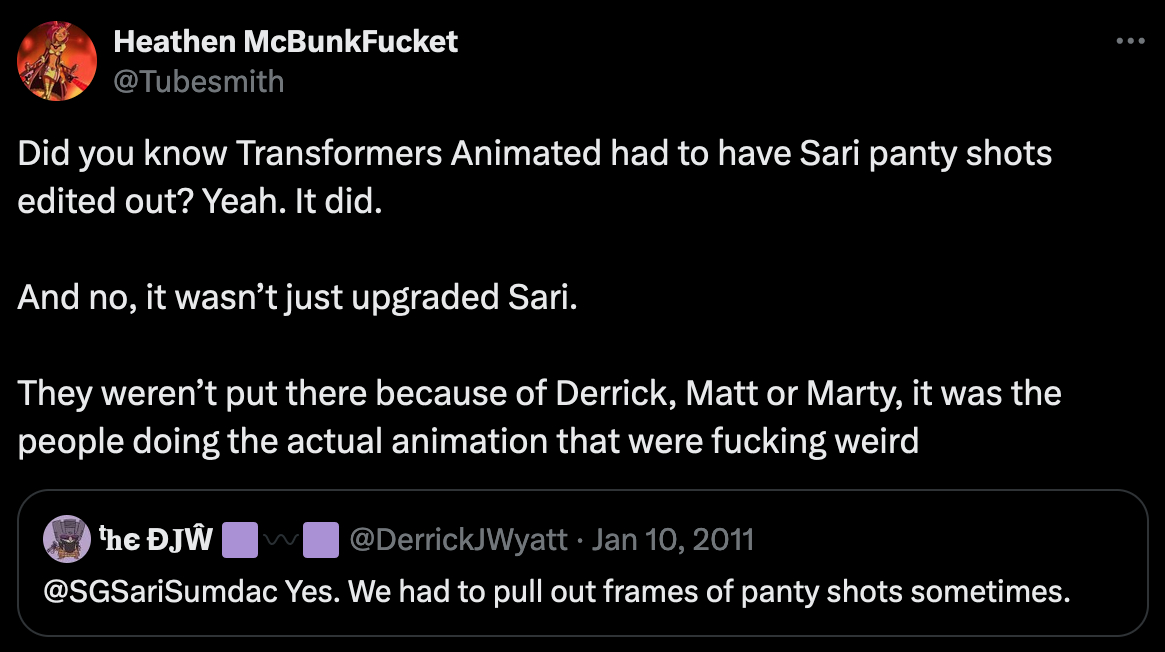
Task: Click the Jan 10, 2011 timestamp
Action: point(672,540)
